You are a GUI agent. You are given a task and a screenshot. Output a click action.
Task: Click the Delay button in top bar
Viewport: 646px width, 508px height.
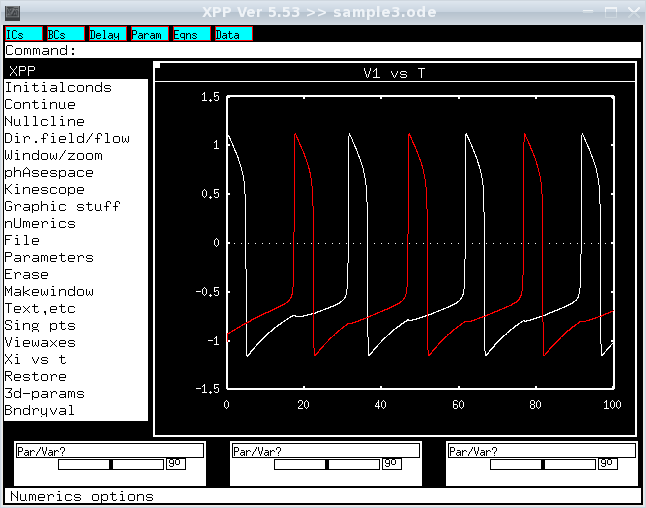pos(108,34)
